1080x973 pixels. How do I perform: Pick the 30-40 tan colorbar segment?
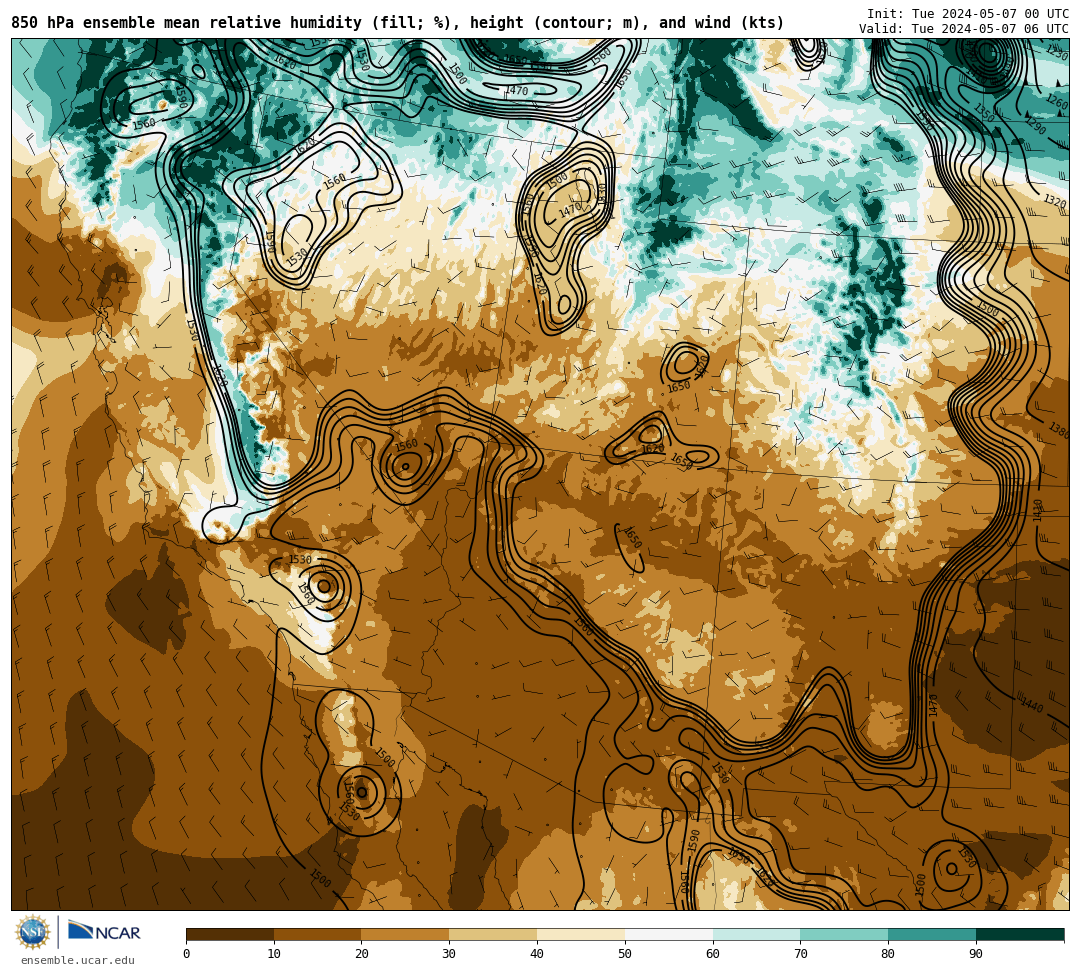pos(493,934)
